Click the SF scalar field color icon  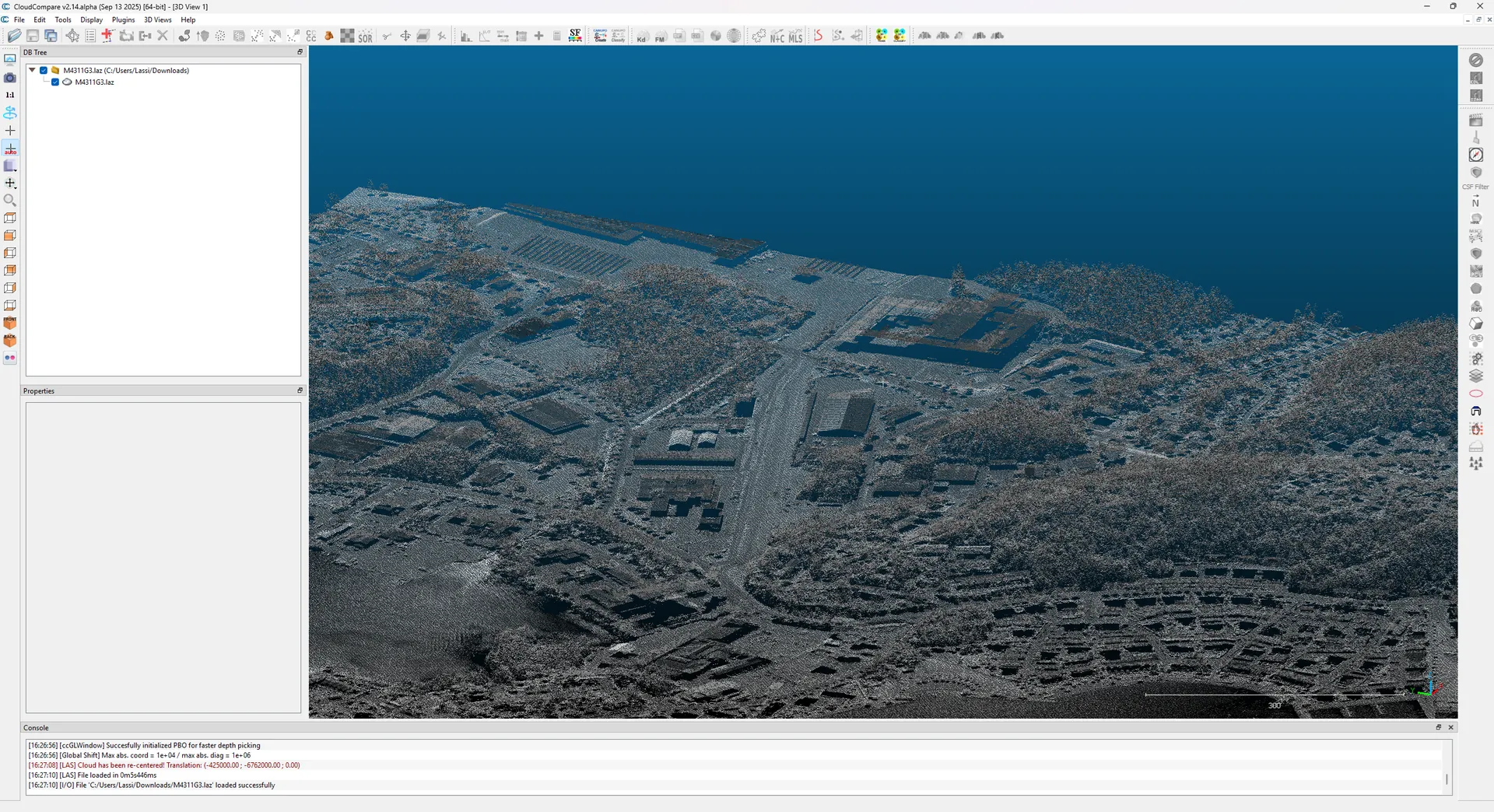pyautogui.click(x=575, y=36)
